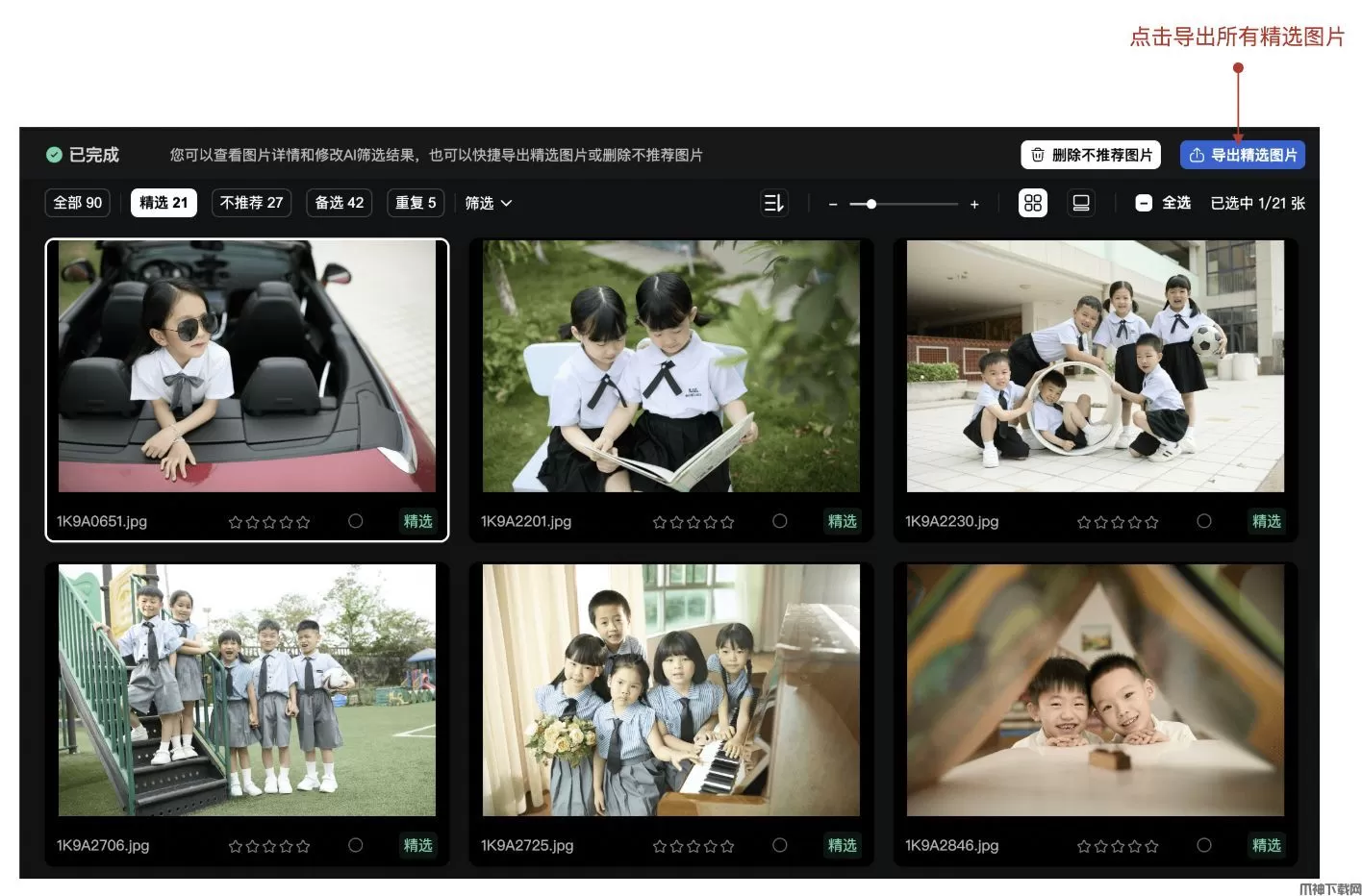Viewport: 1362px width, 896px height.
Task: Open the 不推荐 27 tab
Action: coord(251,203)
